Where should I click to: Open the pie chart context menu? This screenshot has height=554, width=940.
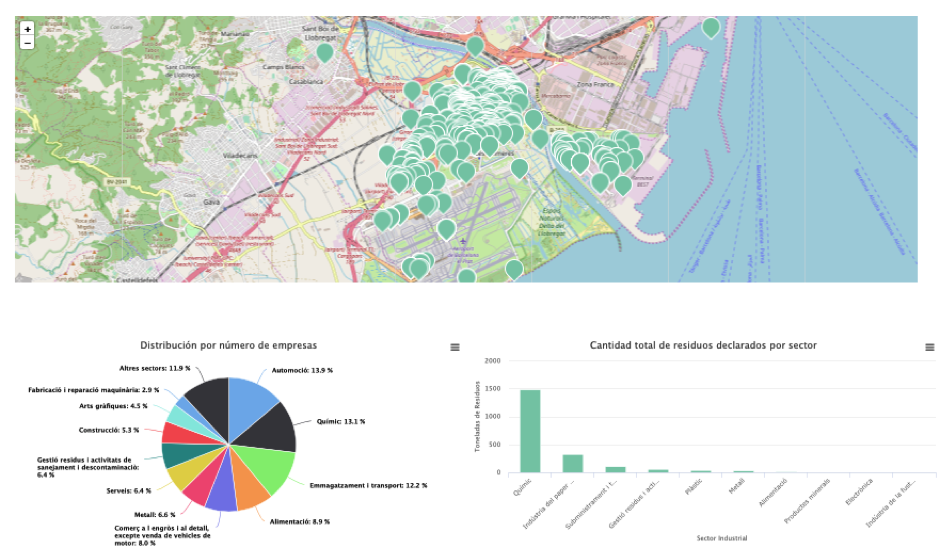[x=455, y=347]
